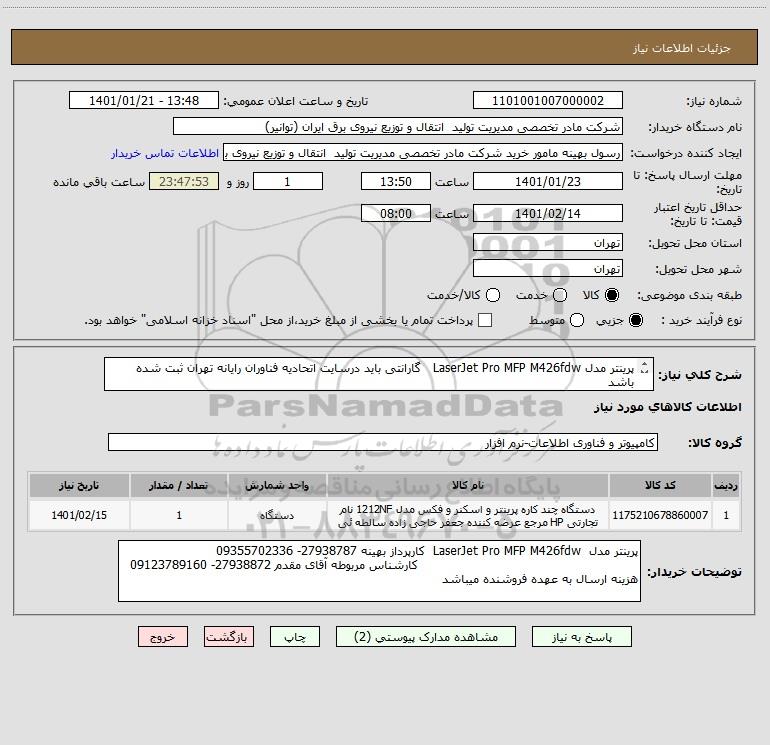Click the announcement date field 1401/01/21 - 13:48

[144, 101]
